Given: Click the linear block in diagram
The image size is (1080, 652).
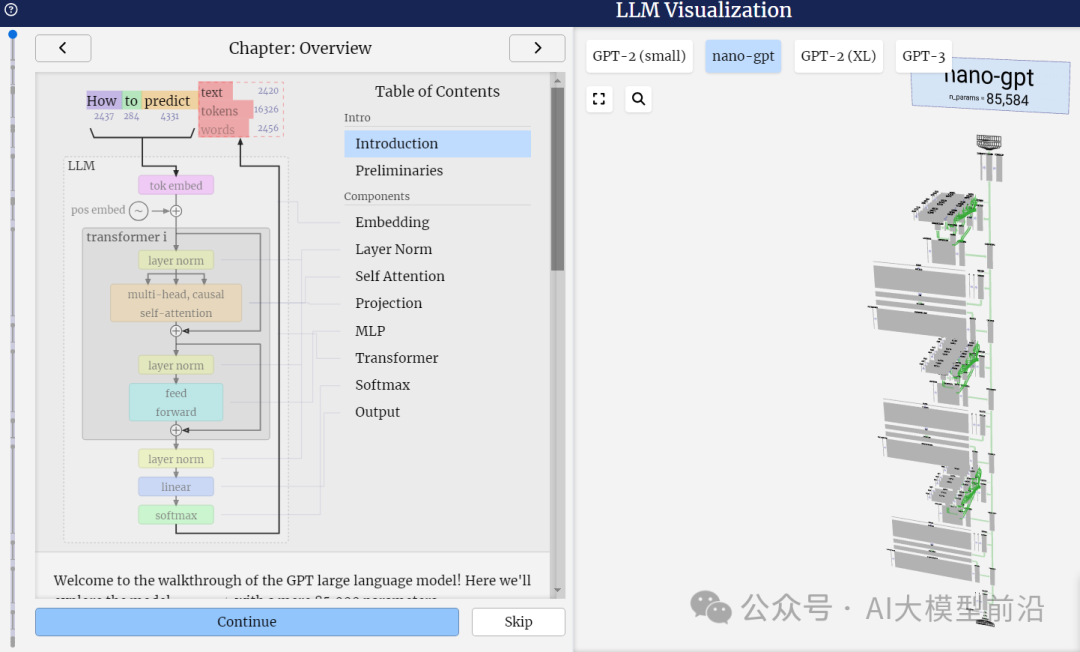Looking at the screenshot, I should [x=176, y=487].
